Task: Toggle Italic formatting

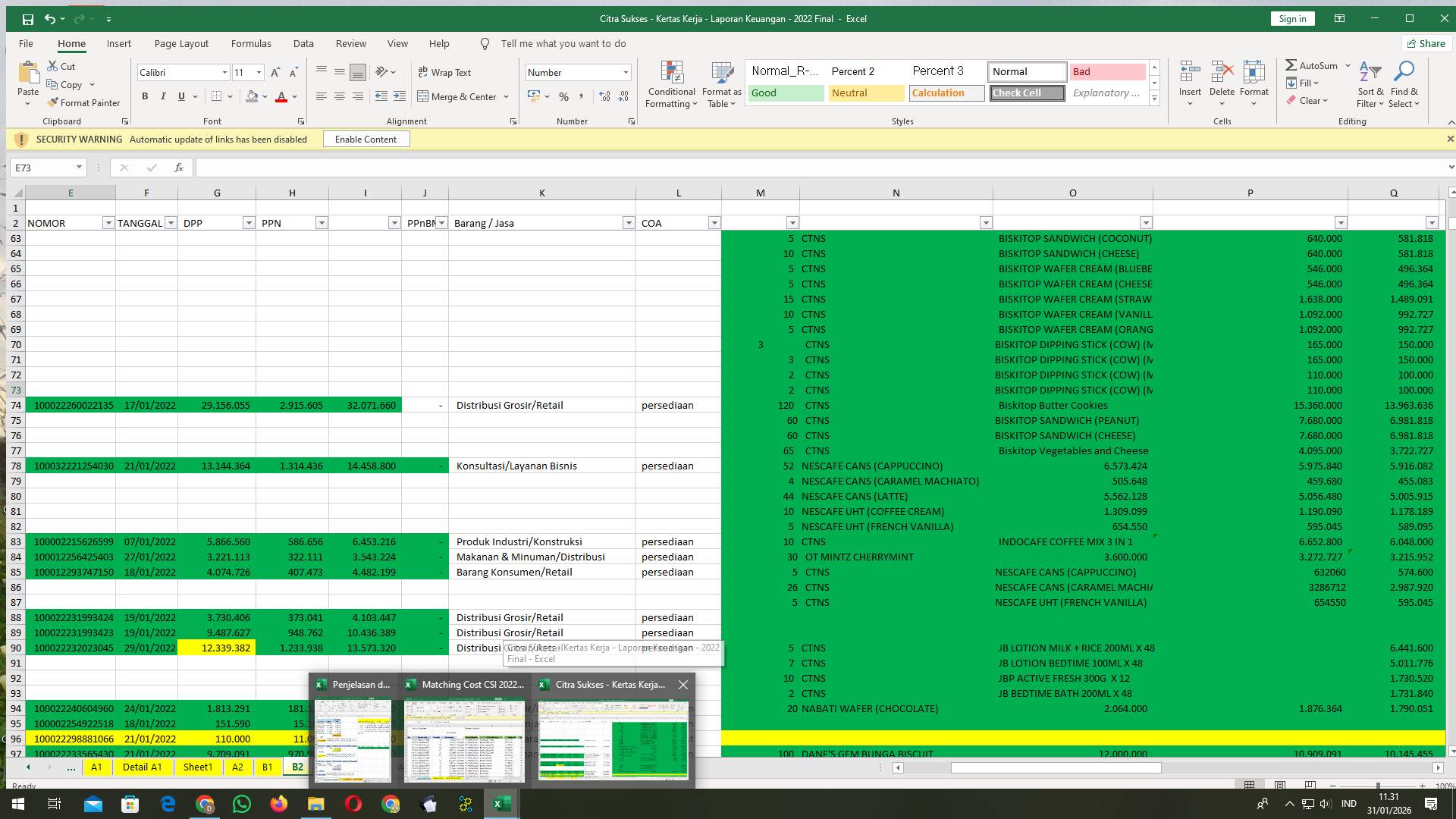Action: (162, 97)
